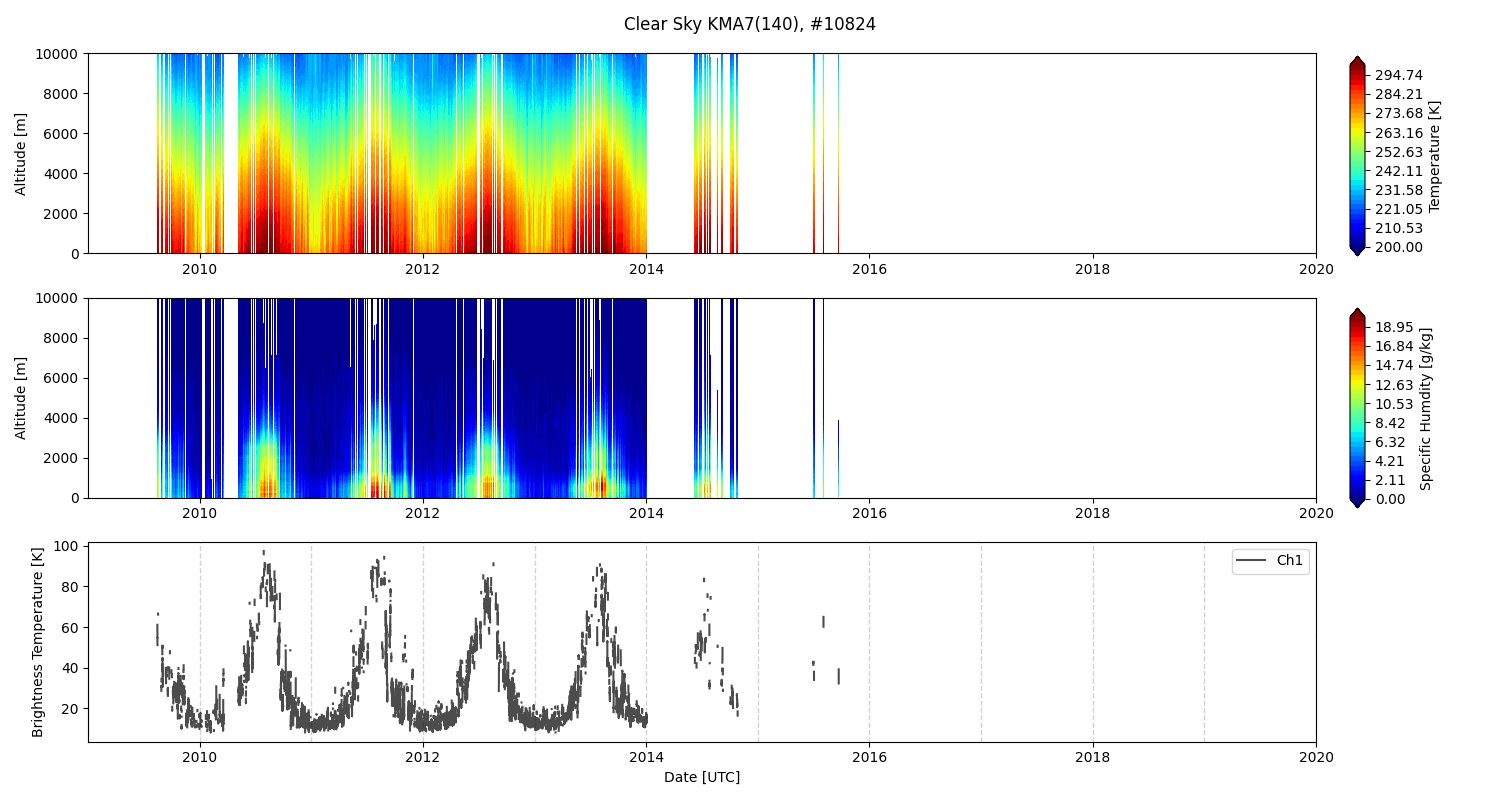This screenshot has height=800, width=1500.
Task: Select the 10.53 humidity colorbar tick
Action: pyautogui.click(x=1394, y=404)
